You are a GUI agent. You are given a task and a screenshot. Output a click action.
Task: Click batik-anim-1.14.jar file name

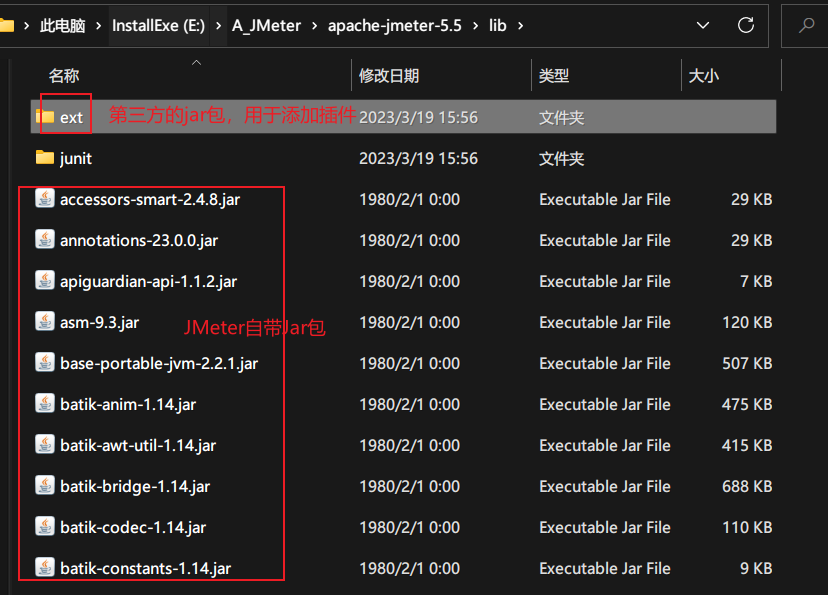tap(128, 404)
